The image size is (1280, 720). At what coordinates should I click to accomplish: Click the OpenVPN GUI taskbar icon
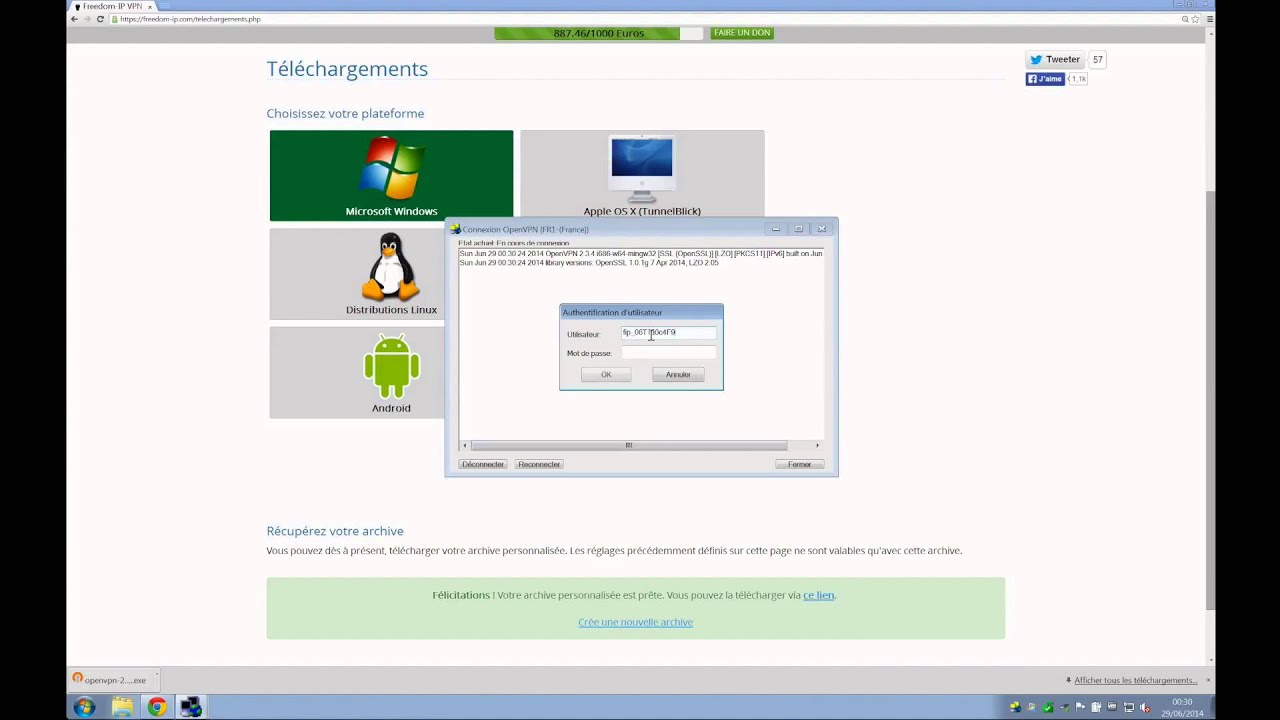[191, 708]
